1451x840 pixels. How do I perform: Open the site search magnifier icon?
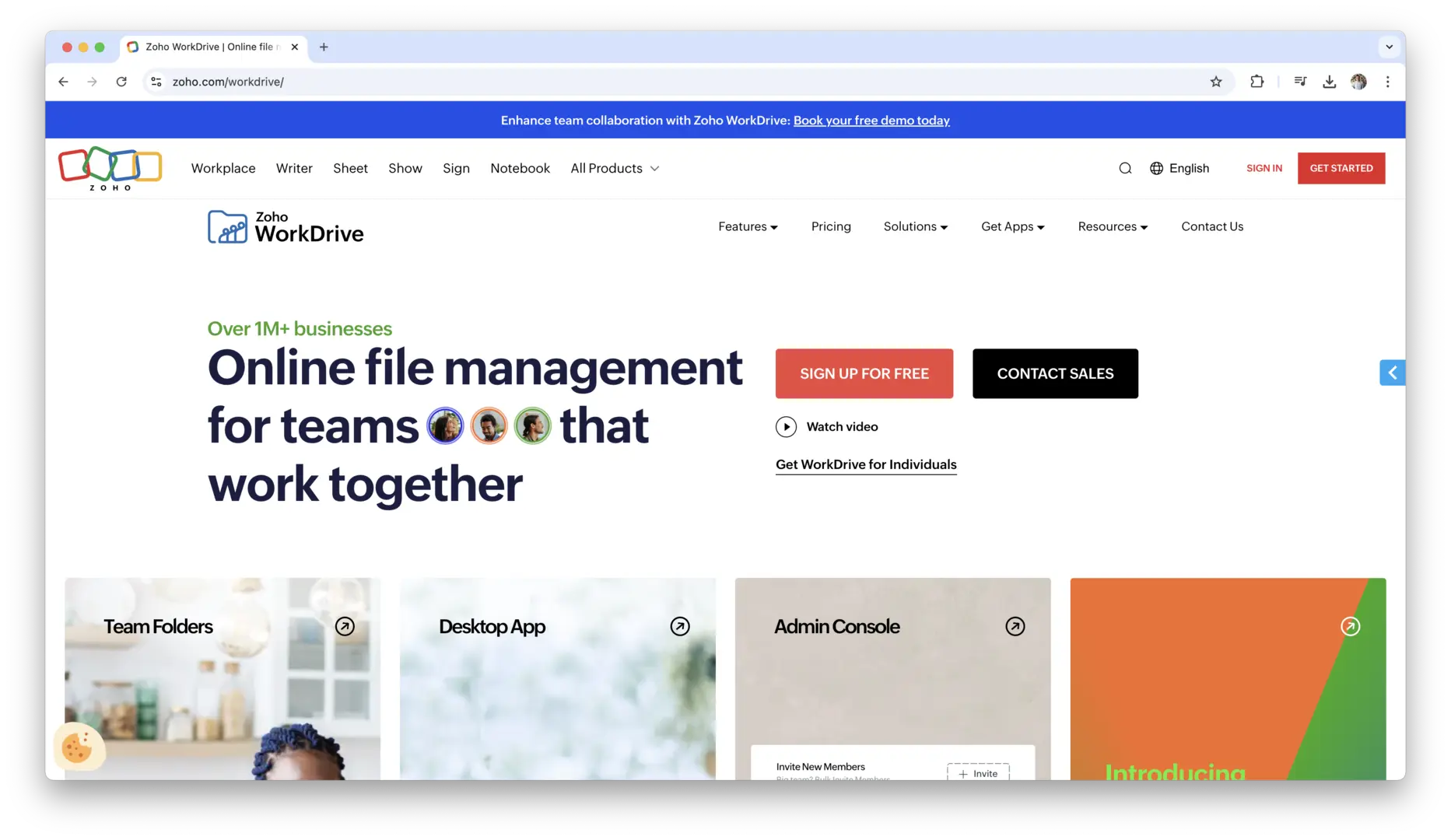pyautogui.click(x=1125, y=168)
